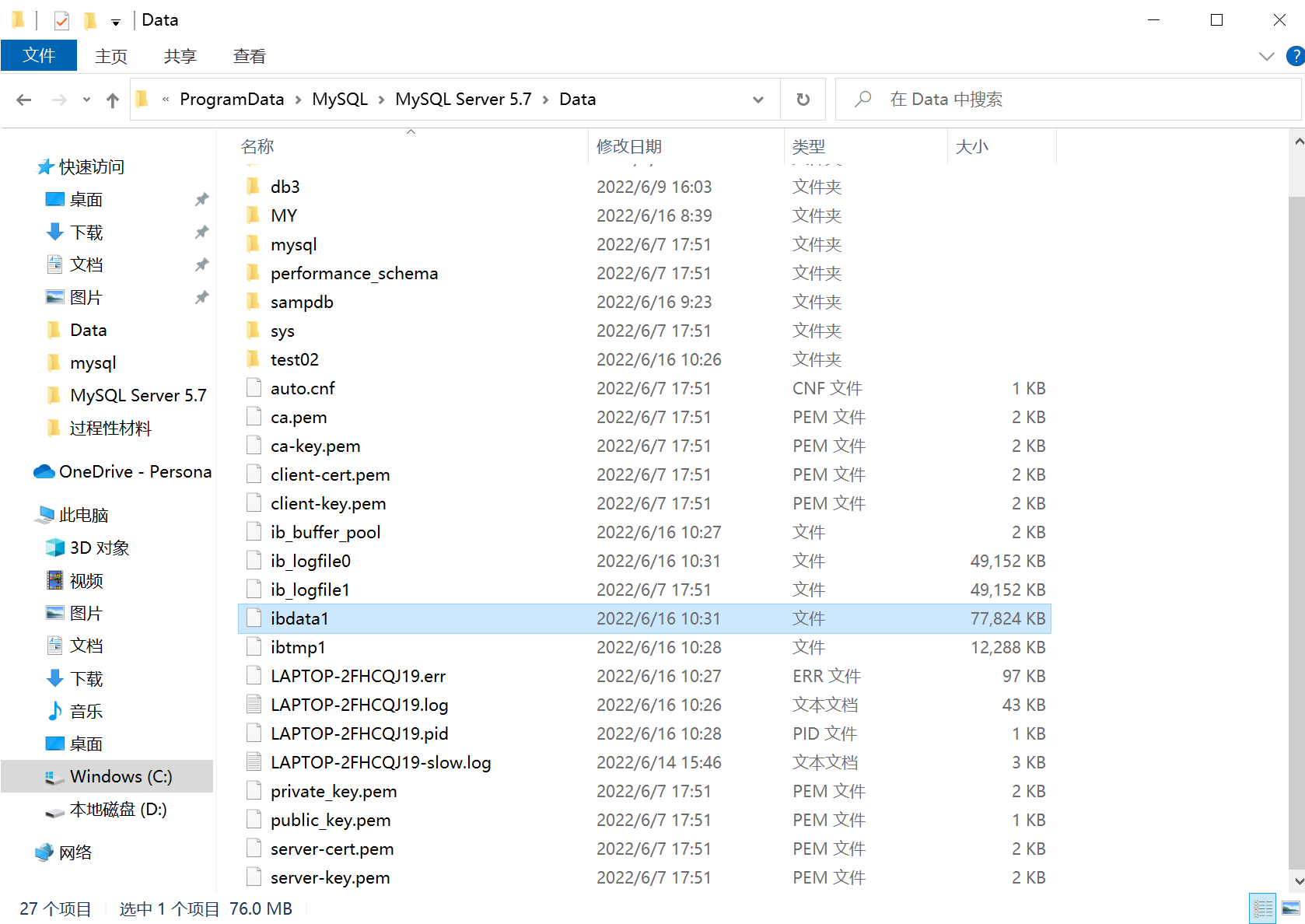
Task: Select the db3 folder icon
Action: click(254, 186)
